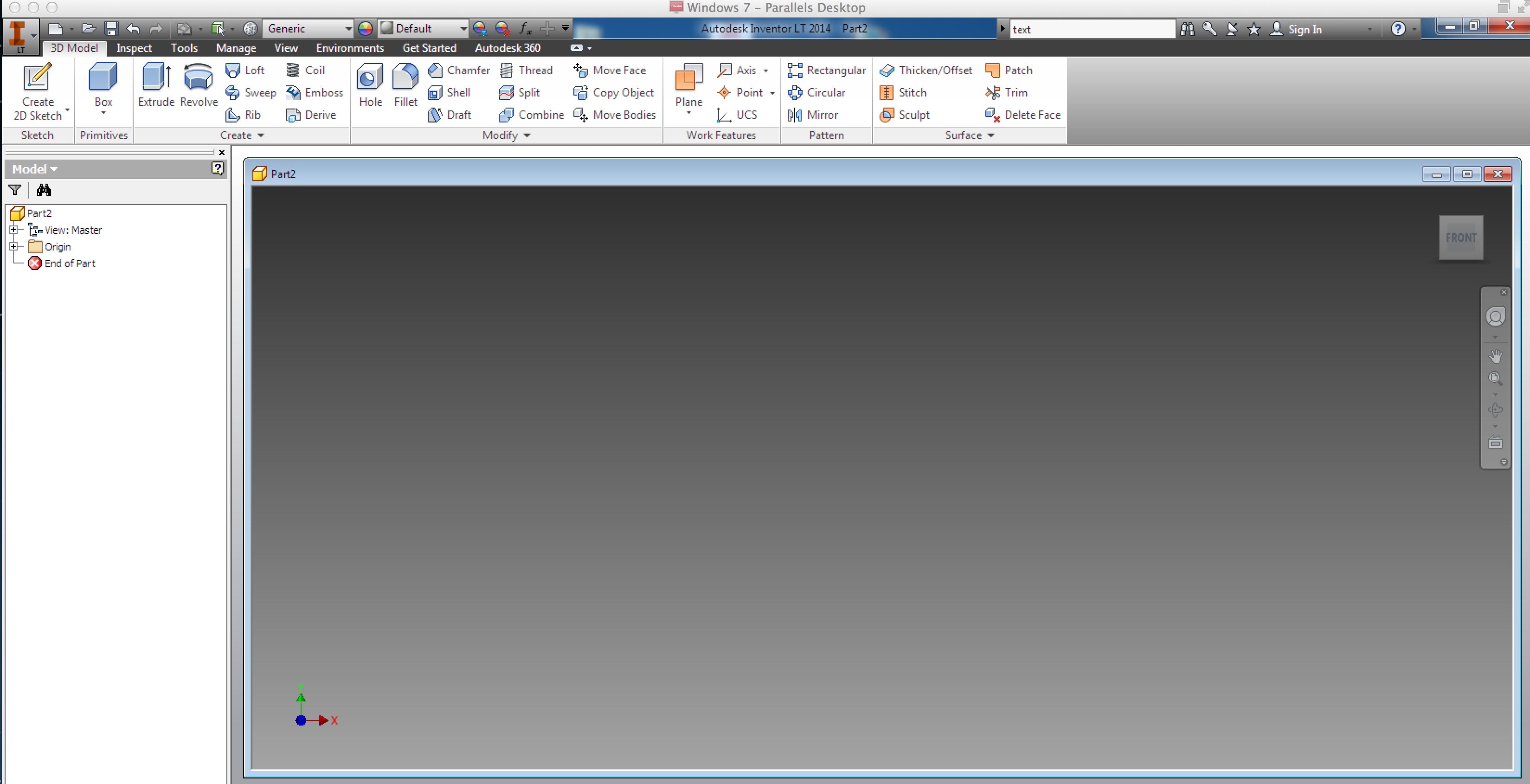Select End of Part in browser
Viewport: 1530px width, 784px height.
click(62, 263)
